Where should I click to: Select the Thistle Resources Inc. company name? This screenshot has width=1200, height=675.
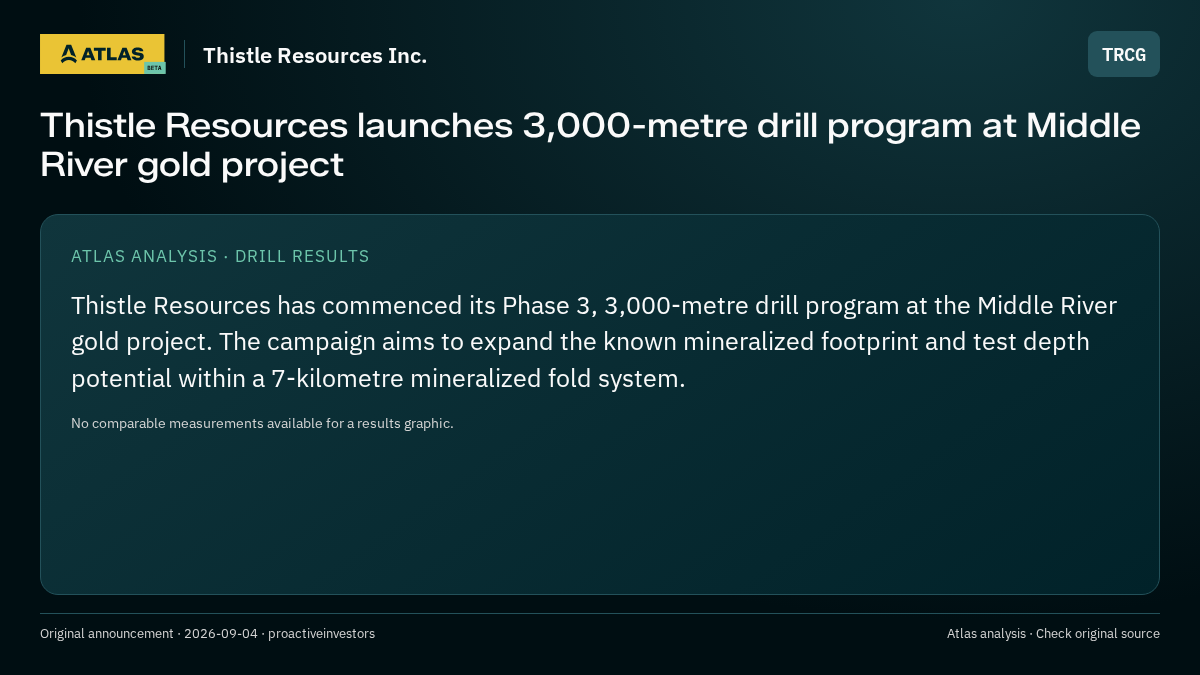[x=315, y=56]
